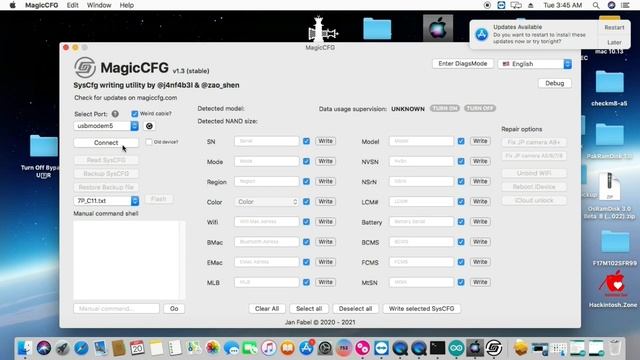The image size is (640, 360).
Task: Toggle the Weird cable checkbox
Action: point(135,113)
